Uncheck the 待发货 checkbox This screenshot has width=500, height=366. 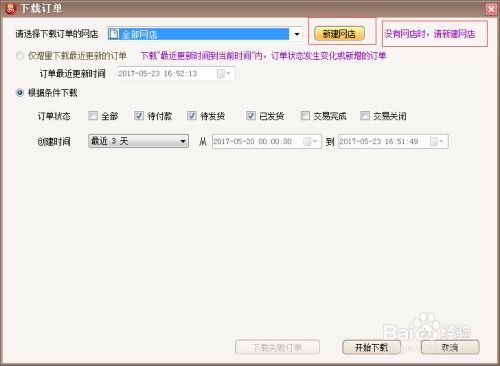(x=192, y=116)
